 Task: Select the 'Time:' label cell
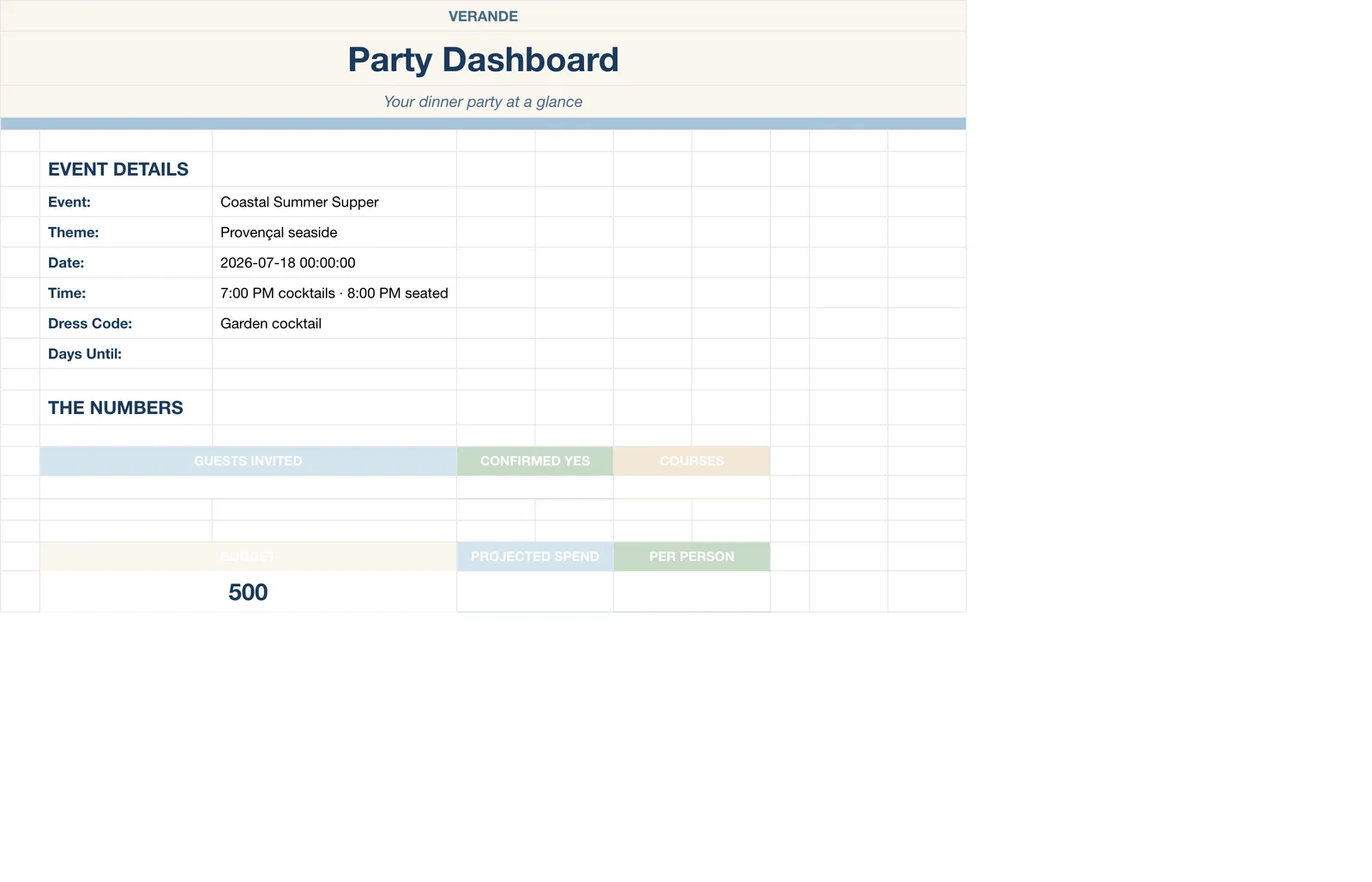(x=126, y=293)
